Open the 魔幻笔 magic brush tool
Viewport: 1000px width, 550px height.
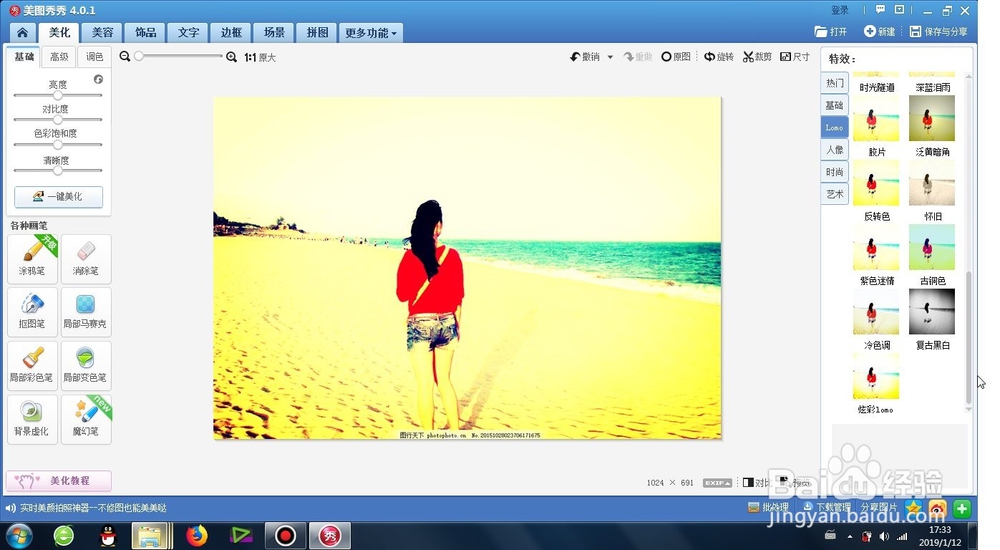point(86,419)
